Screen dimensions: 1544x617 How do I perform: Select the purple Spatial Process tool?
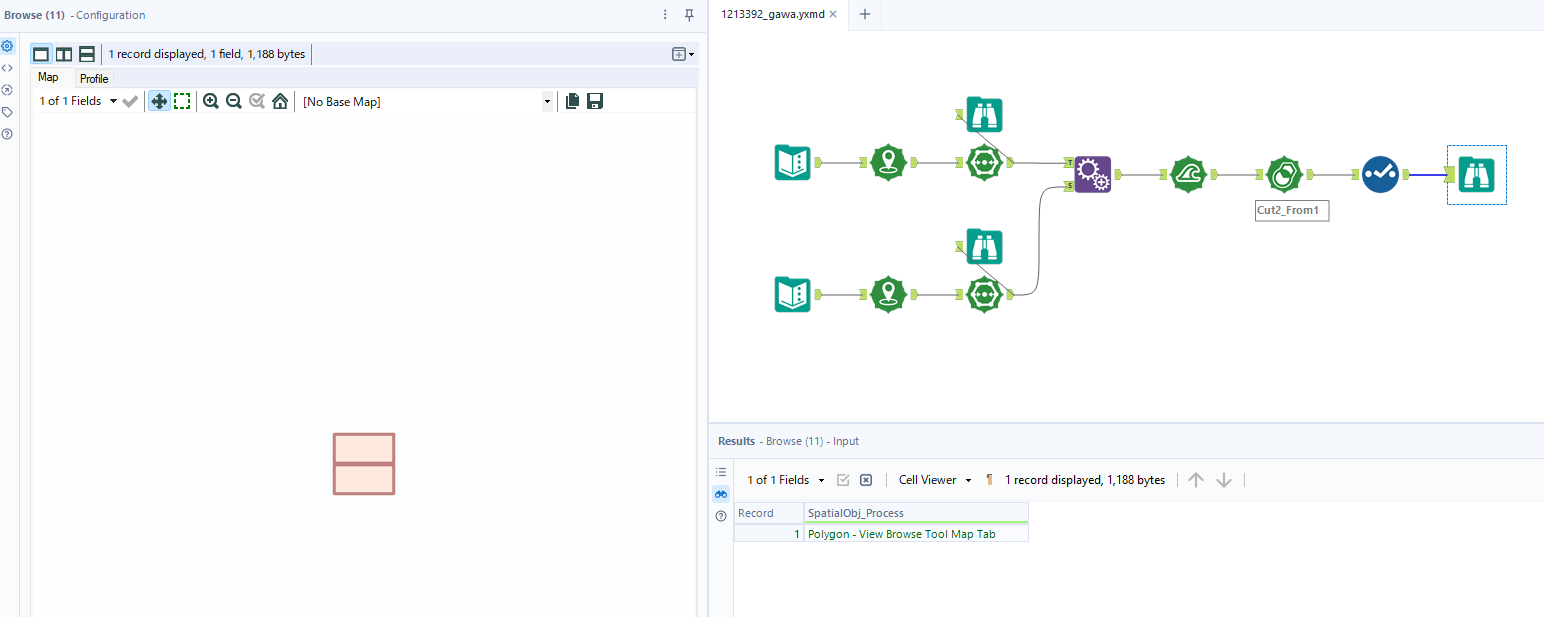tap(1093, 174)
